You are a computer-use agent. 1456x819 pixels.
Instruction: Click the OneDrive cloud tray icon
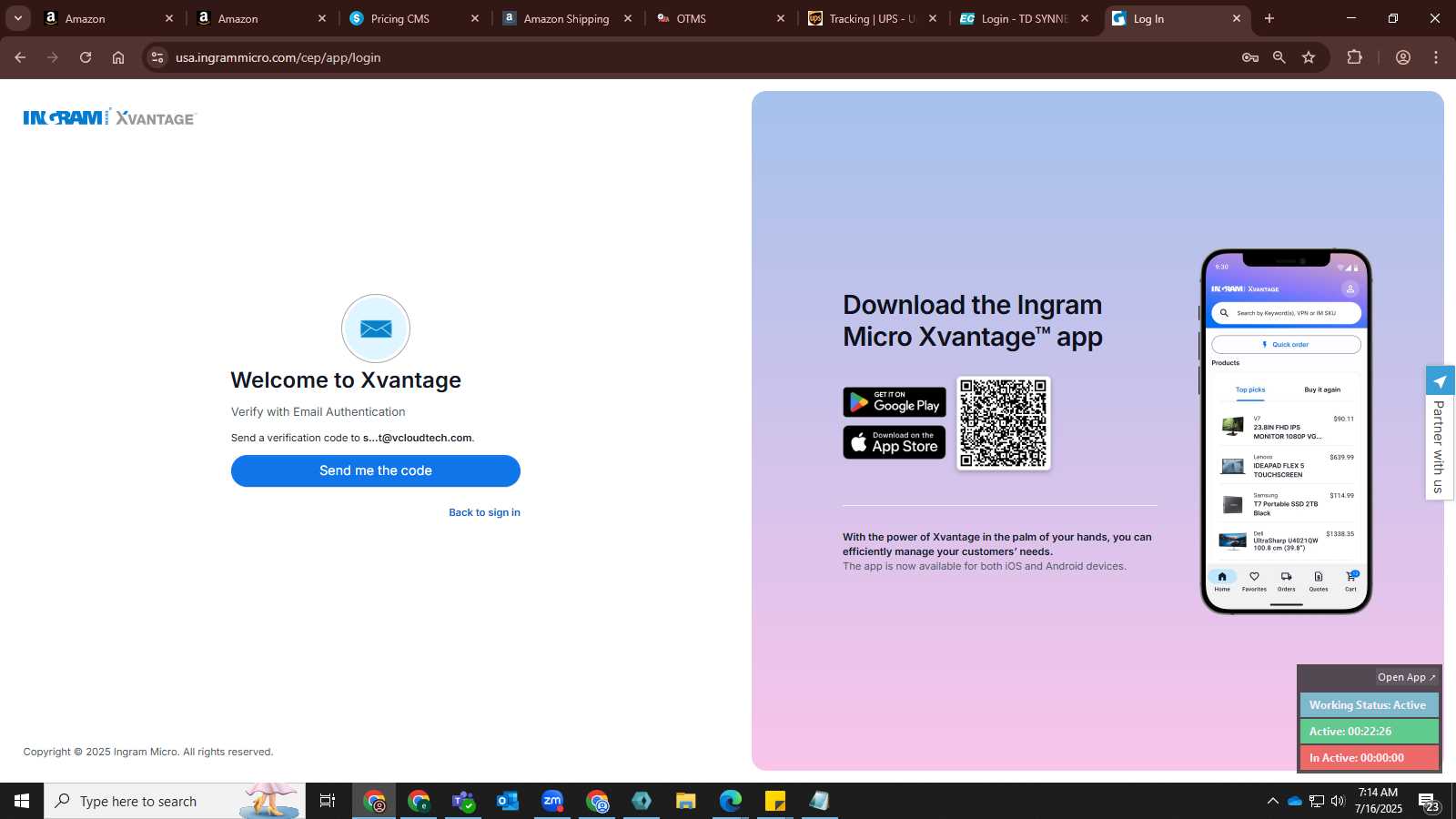pos(1294,801)
